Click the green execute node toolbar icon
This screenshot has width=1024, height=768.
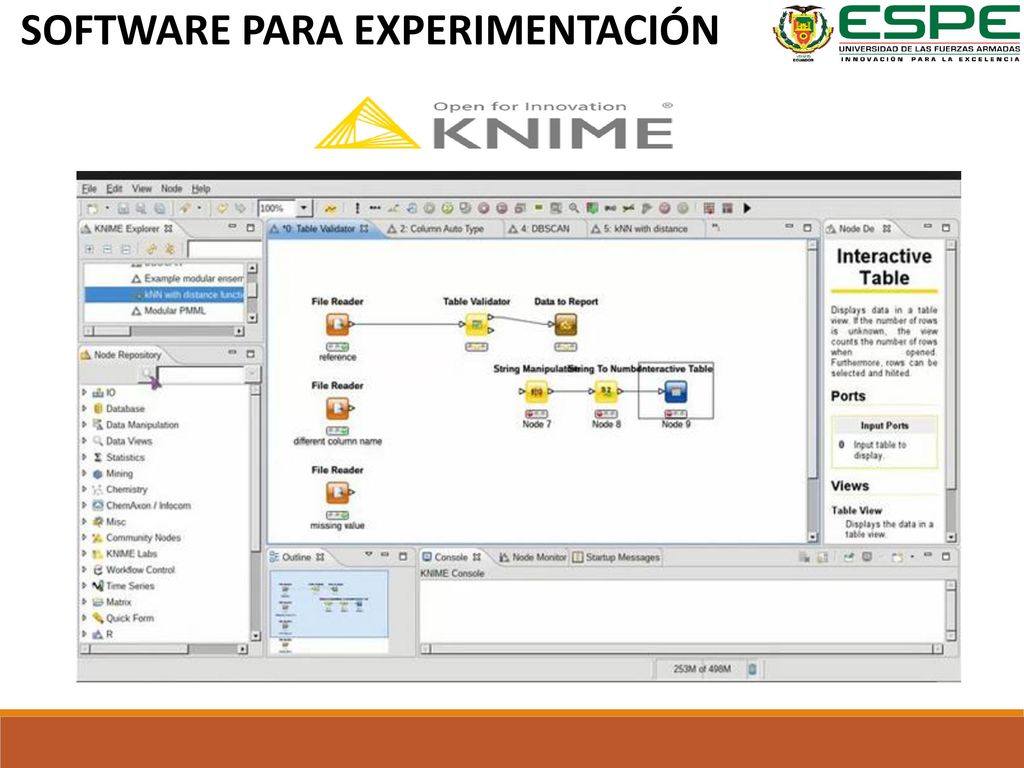click(x=447, y=208)
